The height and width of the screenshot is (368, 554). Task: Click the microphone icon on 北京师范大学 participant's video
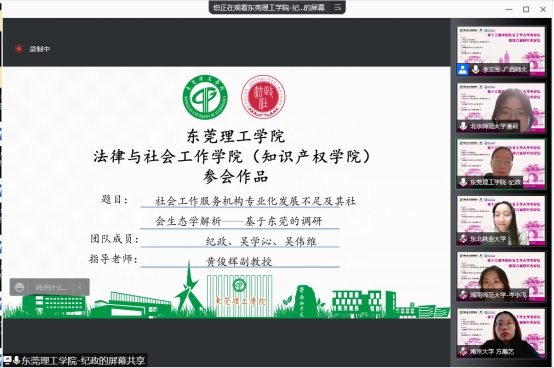coord(463,126)
